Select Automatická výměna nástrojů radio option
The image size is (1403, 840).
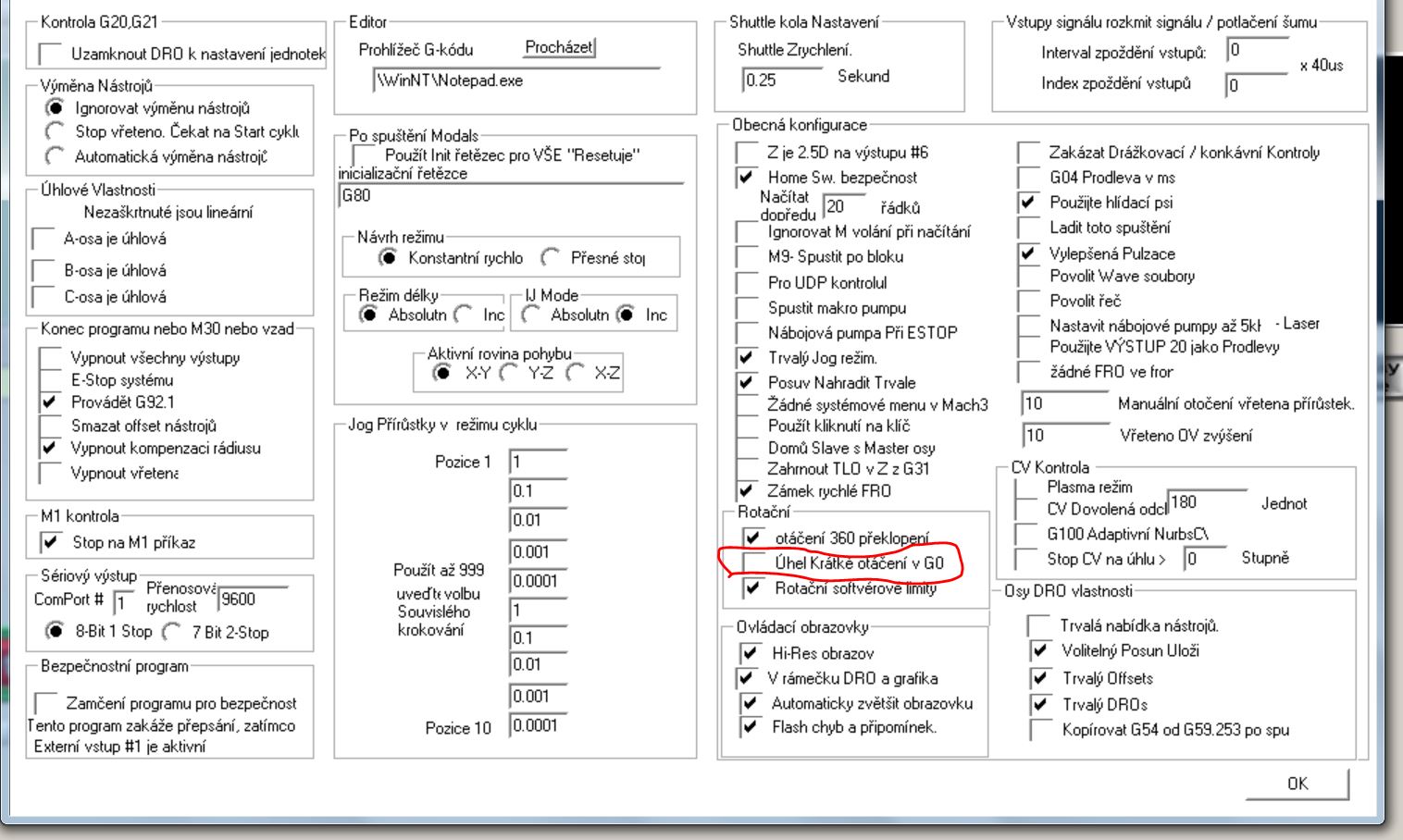[x=55, y=156]
